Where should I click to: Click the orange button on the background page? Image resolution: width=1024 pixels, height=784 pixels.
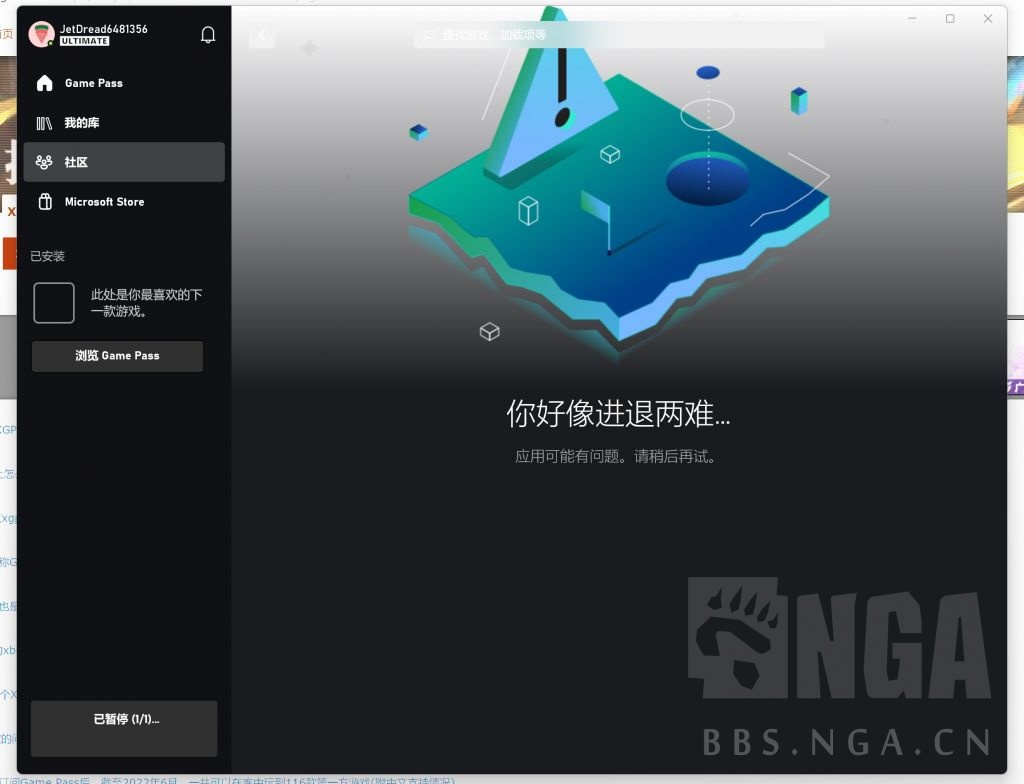click(x=9, y=252)
